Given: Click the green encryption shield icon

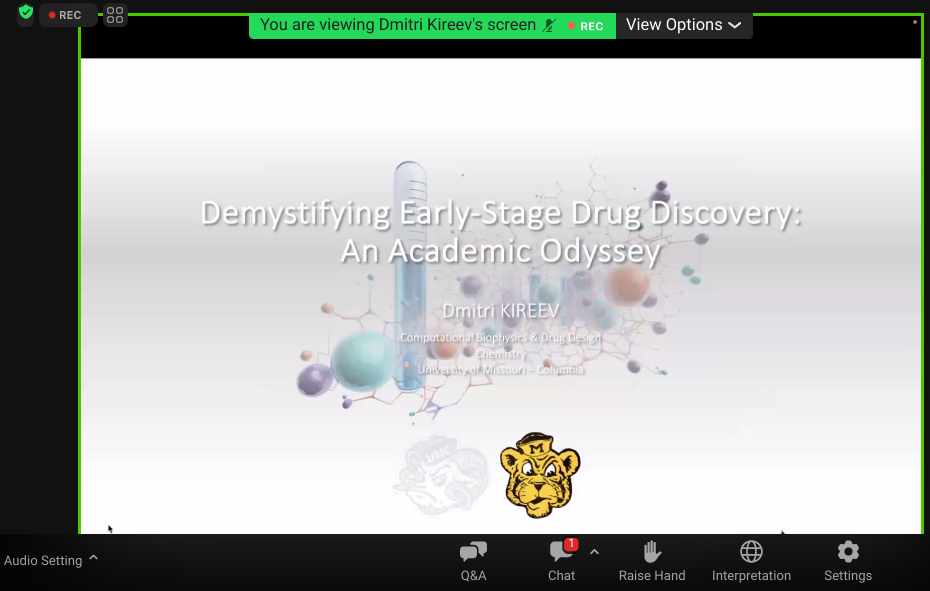Looking at the screenshot, I should 26,14.
